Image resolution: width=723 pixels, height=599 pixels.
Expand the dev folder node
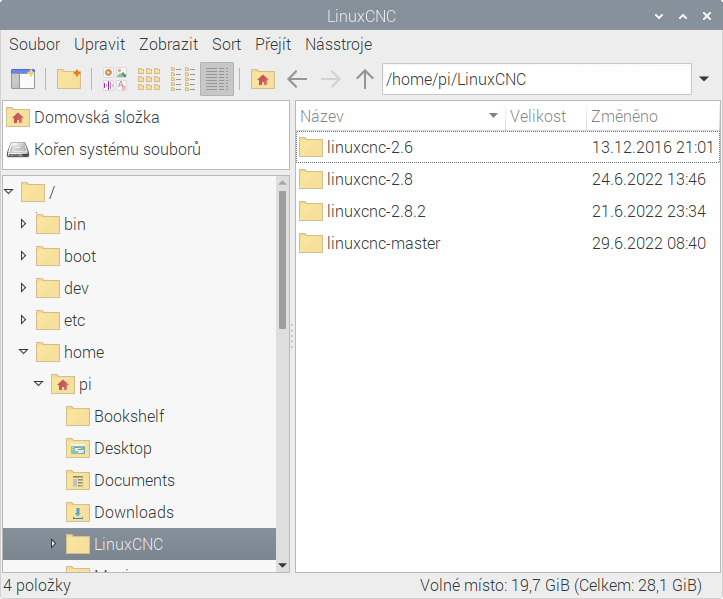[x=24, y=288]
